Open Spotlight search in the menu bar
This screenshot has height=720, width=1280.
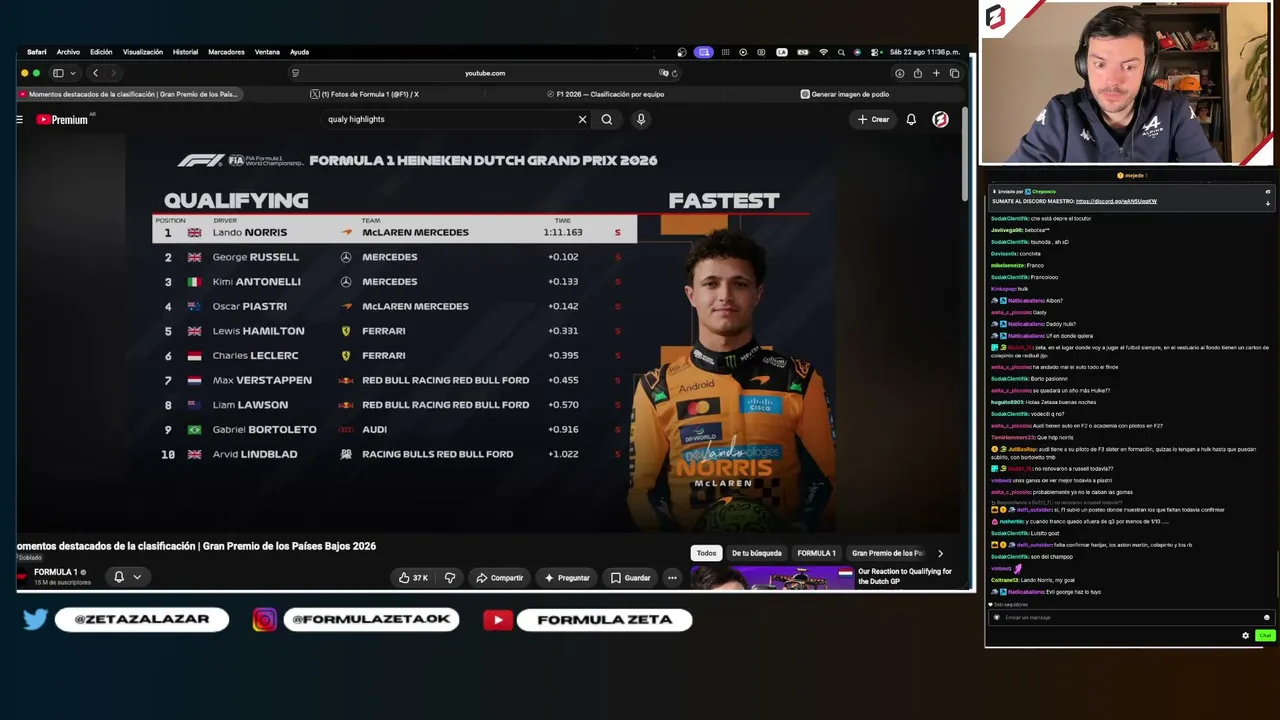841,52
